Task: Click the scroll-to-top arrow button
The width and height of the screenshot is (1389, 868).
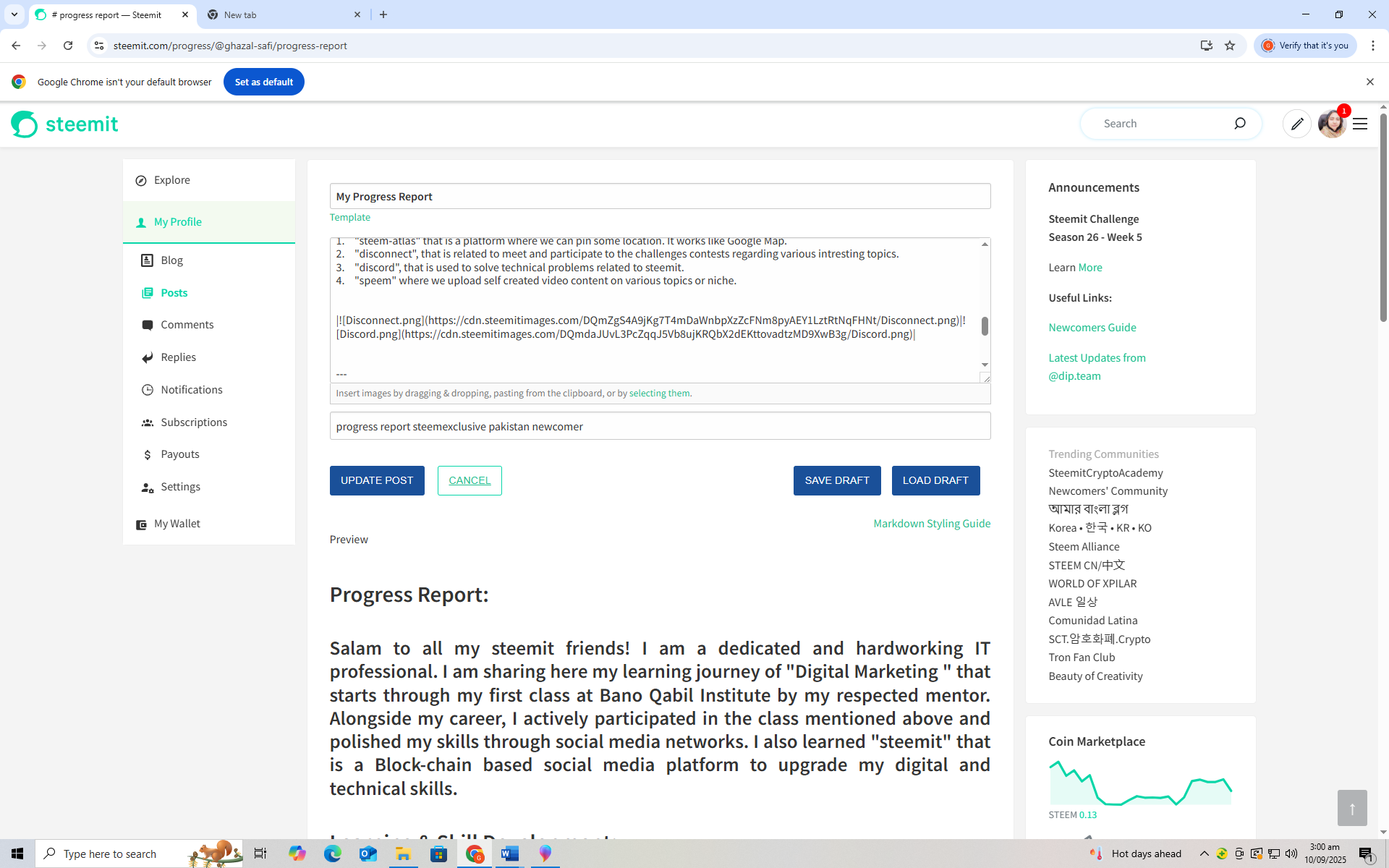Action: [x=1351, y=808]
